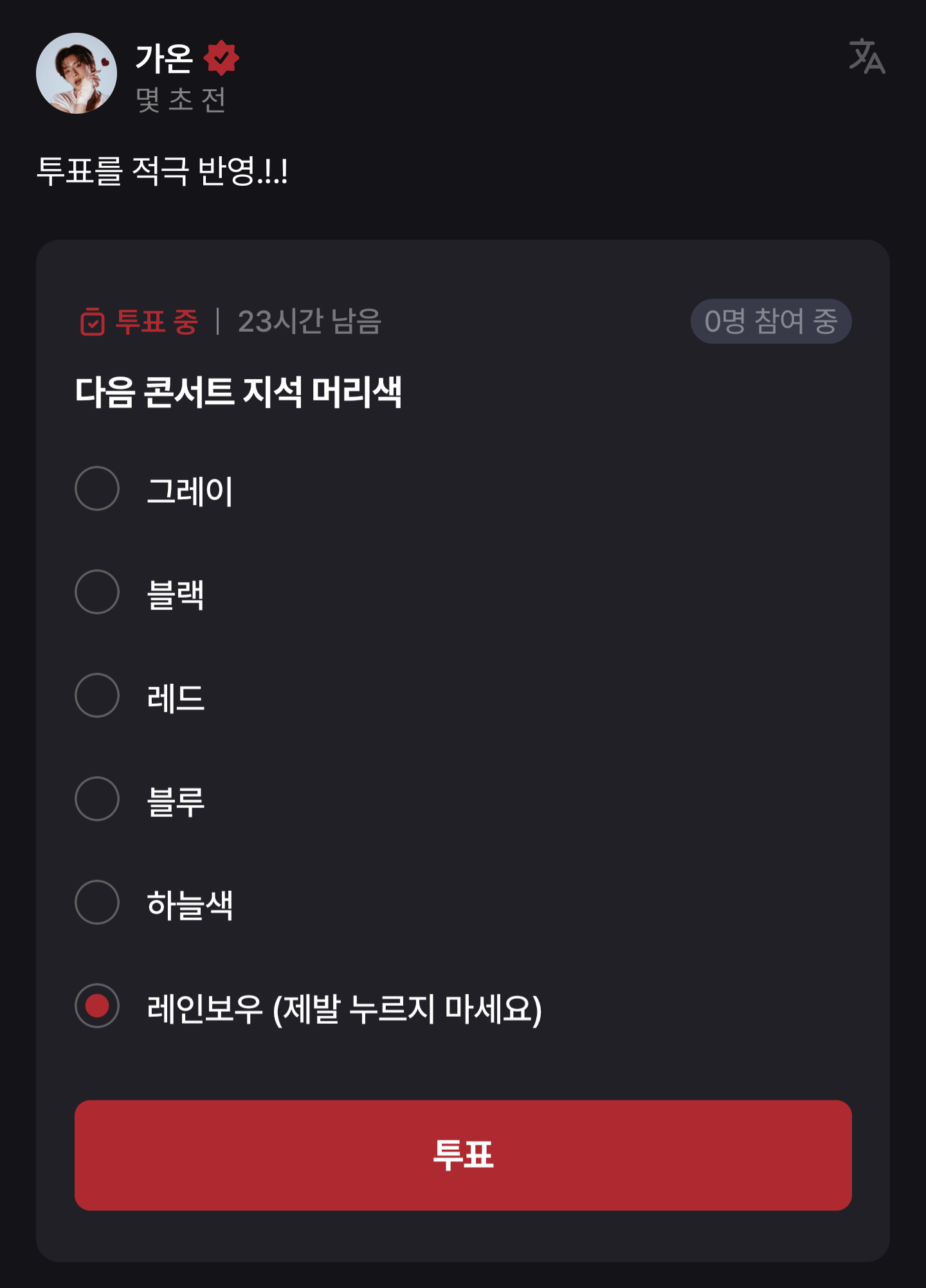Click the 몇 초 전 timestamp
The image size is (926, 1288).
181,100
